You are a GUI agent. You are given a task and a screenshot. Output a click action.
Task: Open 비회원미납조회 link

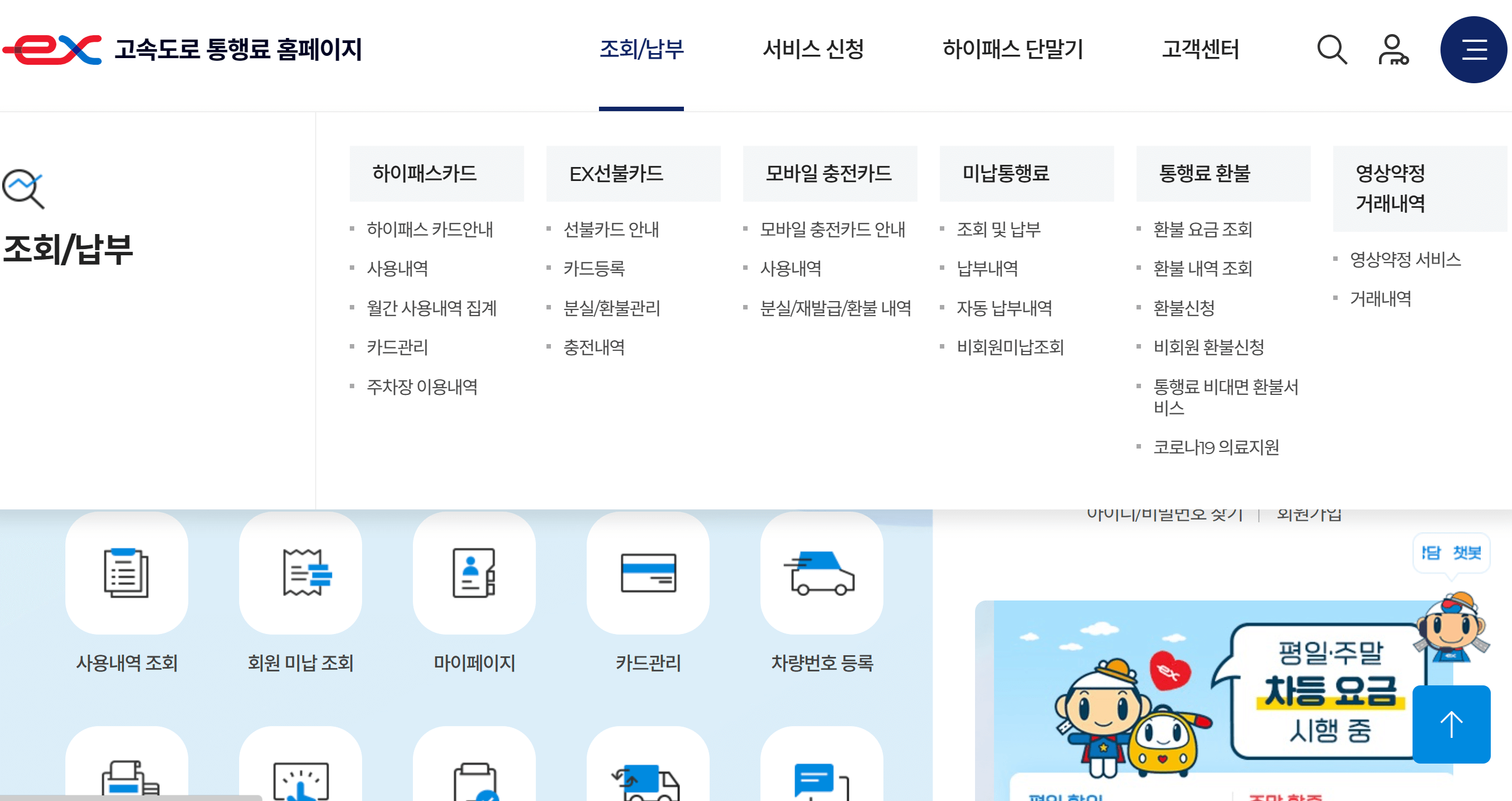click(x=1011, y=347)
